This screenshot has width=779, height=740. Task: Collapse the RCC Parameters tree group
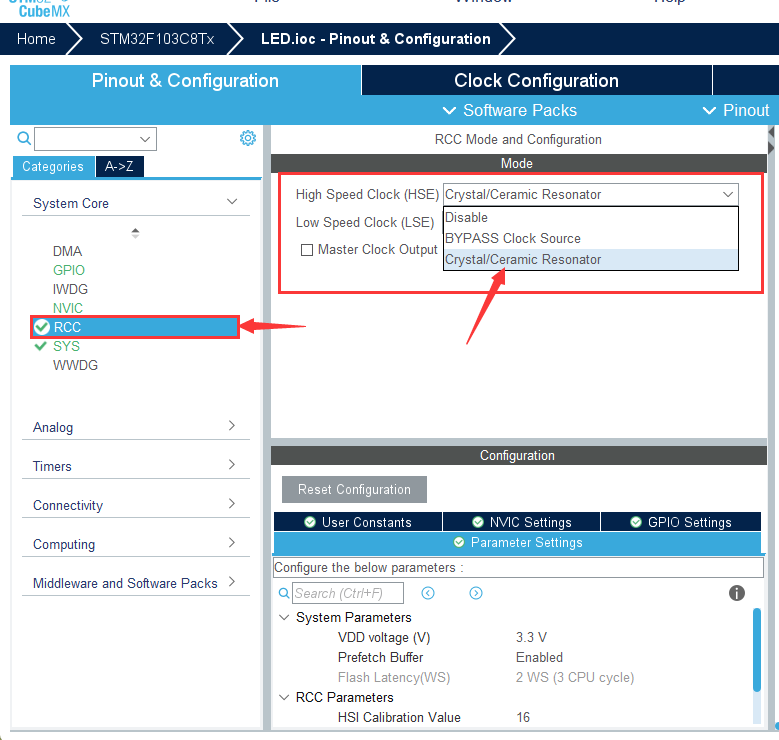284,697
